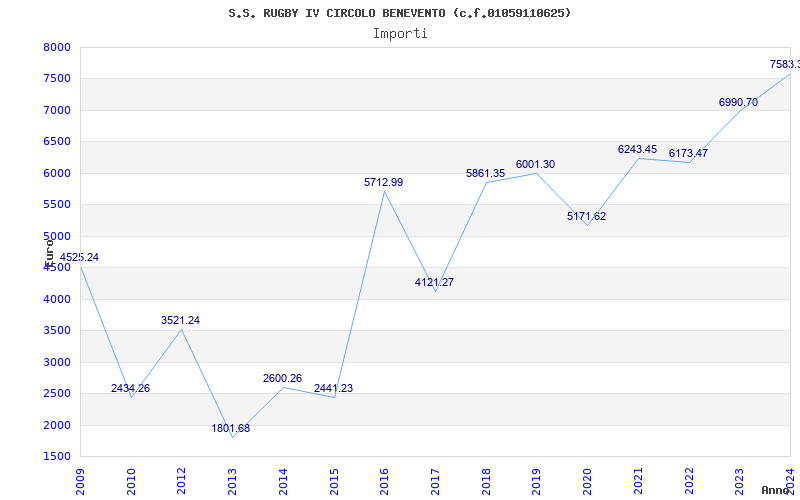This screenshot has width=800, height=500.
Task: Click the 2017 x-axis year label
Action: point(435,482)
